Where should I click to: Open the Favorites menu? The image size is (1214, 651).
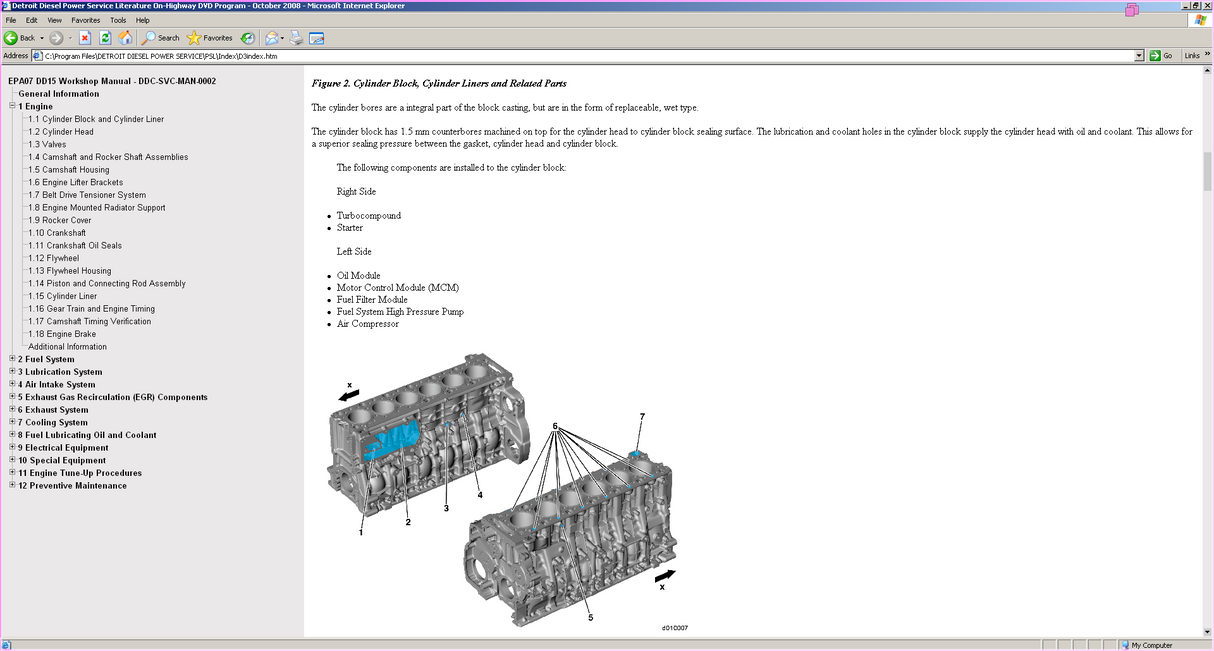[x=85, y=19]
